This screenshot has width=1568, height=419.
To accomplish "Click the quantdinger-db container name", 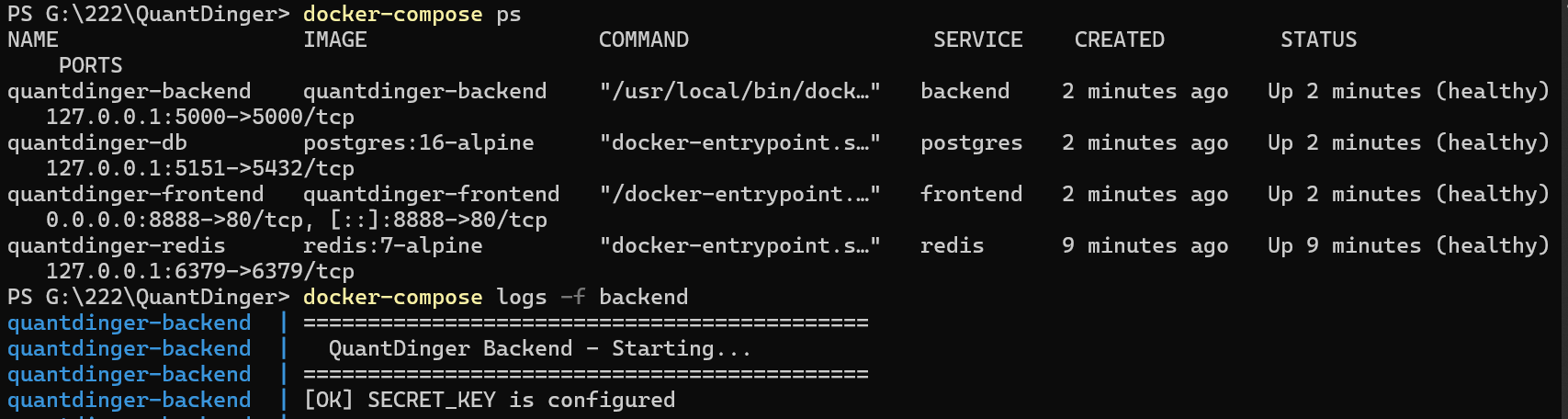I will [x=97, y=143].
